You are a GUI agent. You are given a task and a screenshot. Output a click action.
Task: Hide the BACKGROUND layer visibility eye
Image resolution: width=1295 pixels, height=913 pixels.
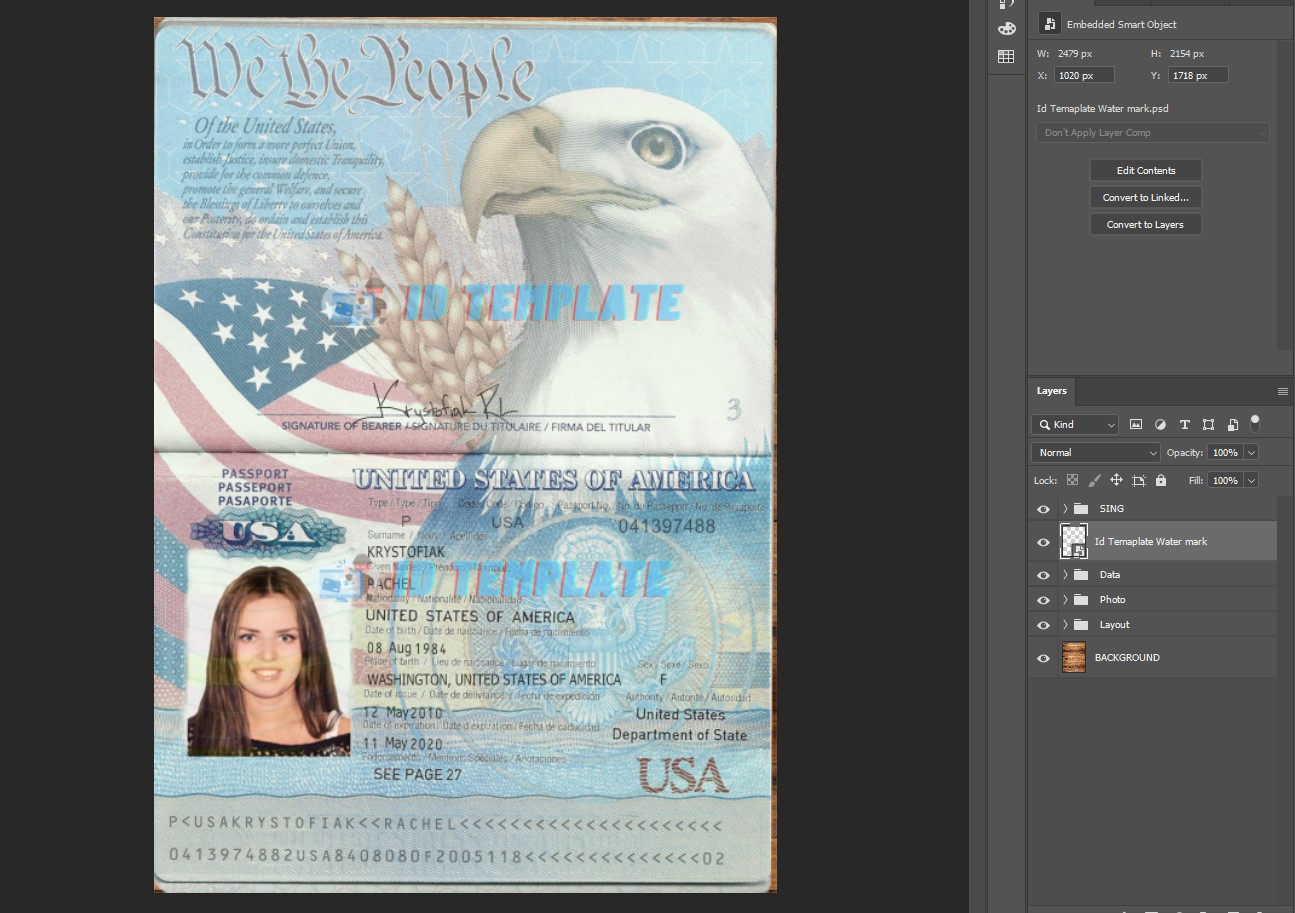pyautogui.click(x=1043, y=658)
